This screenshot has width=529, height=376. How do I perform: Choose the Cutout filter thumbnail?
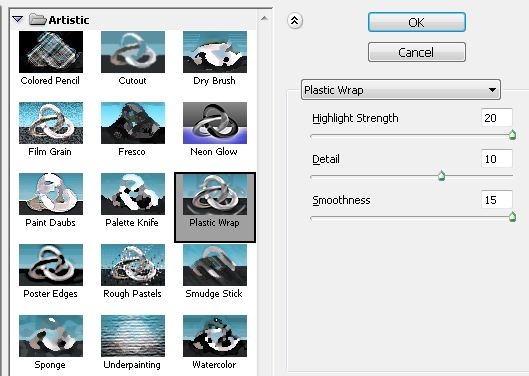click(x=133, y=52)
